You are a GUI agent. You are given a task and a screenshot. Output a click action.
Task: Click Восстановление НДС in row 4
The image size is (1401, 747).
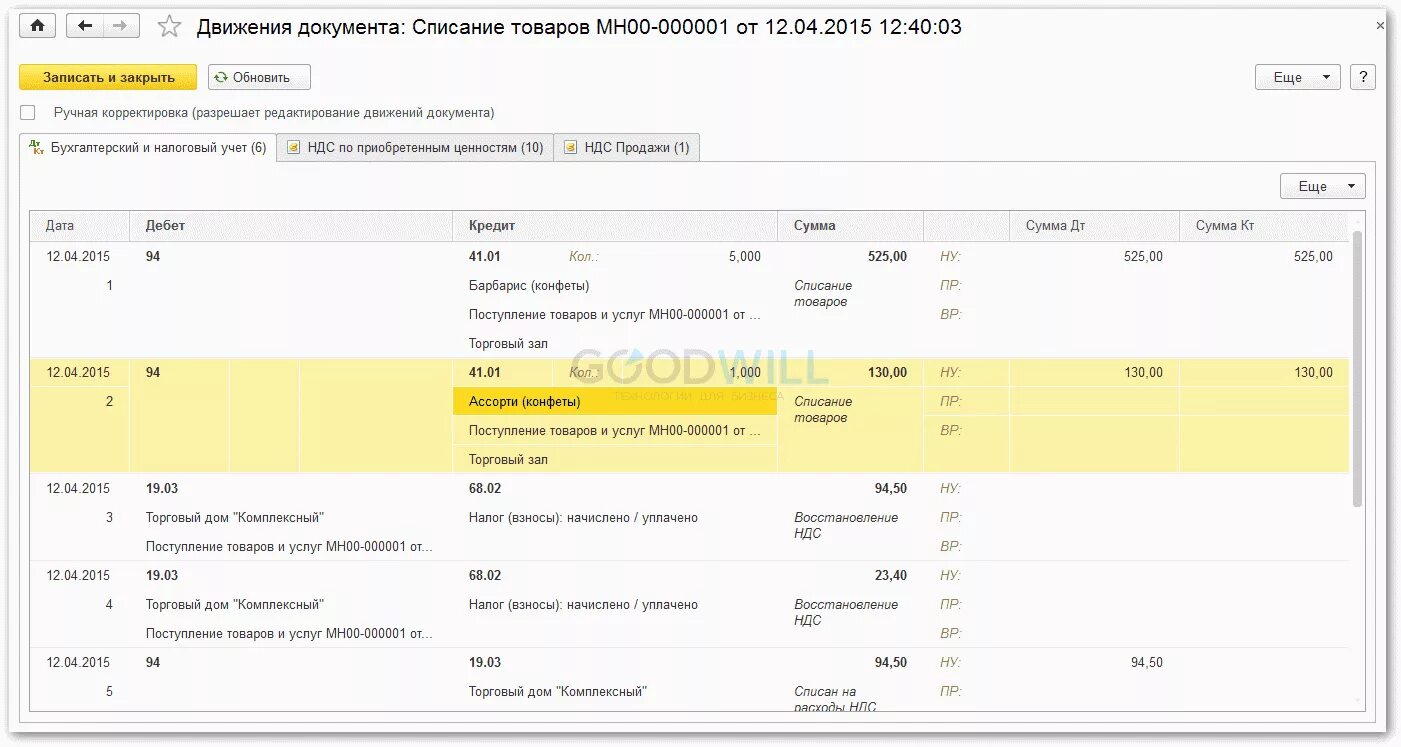coord(846,612)
